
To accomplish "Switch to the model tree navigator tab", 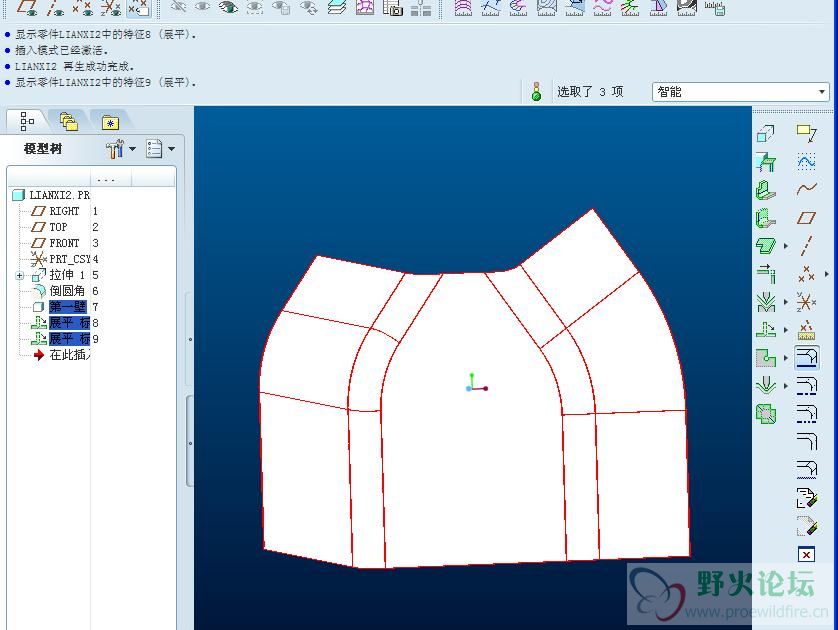I will point(27,122).
